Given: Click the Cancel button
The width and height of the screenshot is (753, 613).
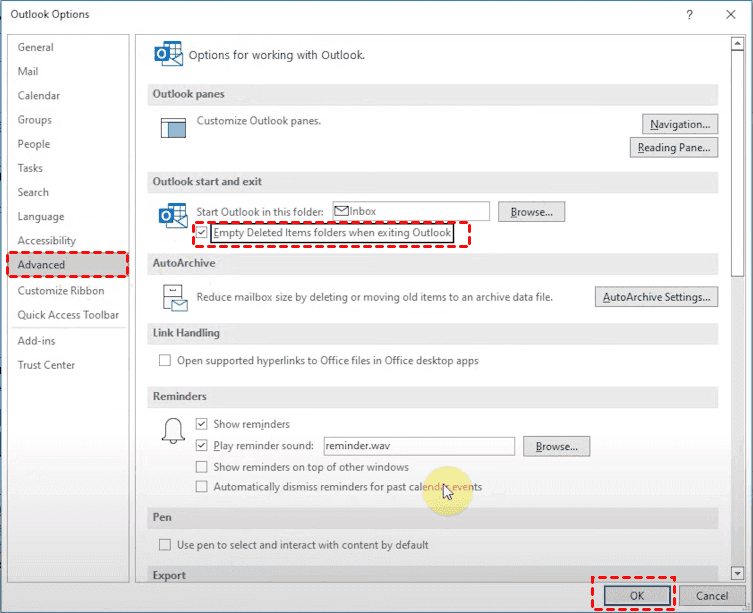Looking at the screenshot, I should 712,596.
